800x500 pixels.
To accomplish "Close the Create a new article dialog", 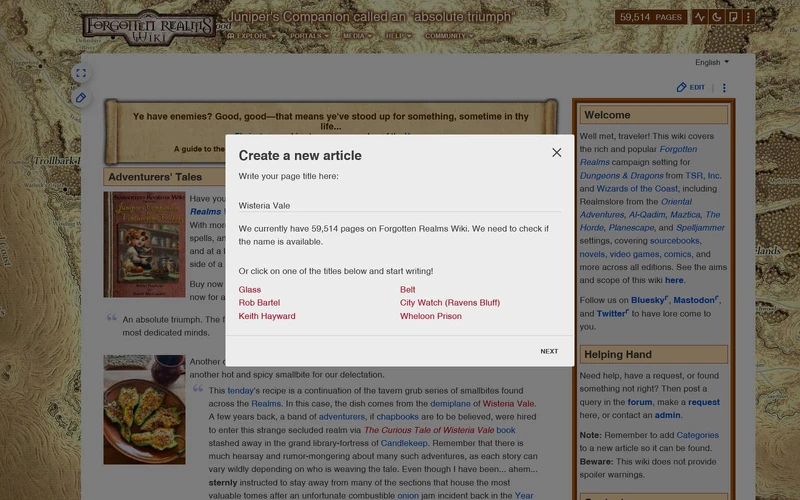I will pos(557,153).
